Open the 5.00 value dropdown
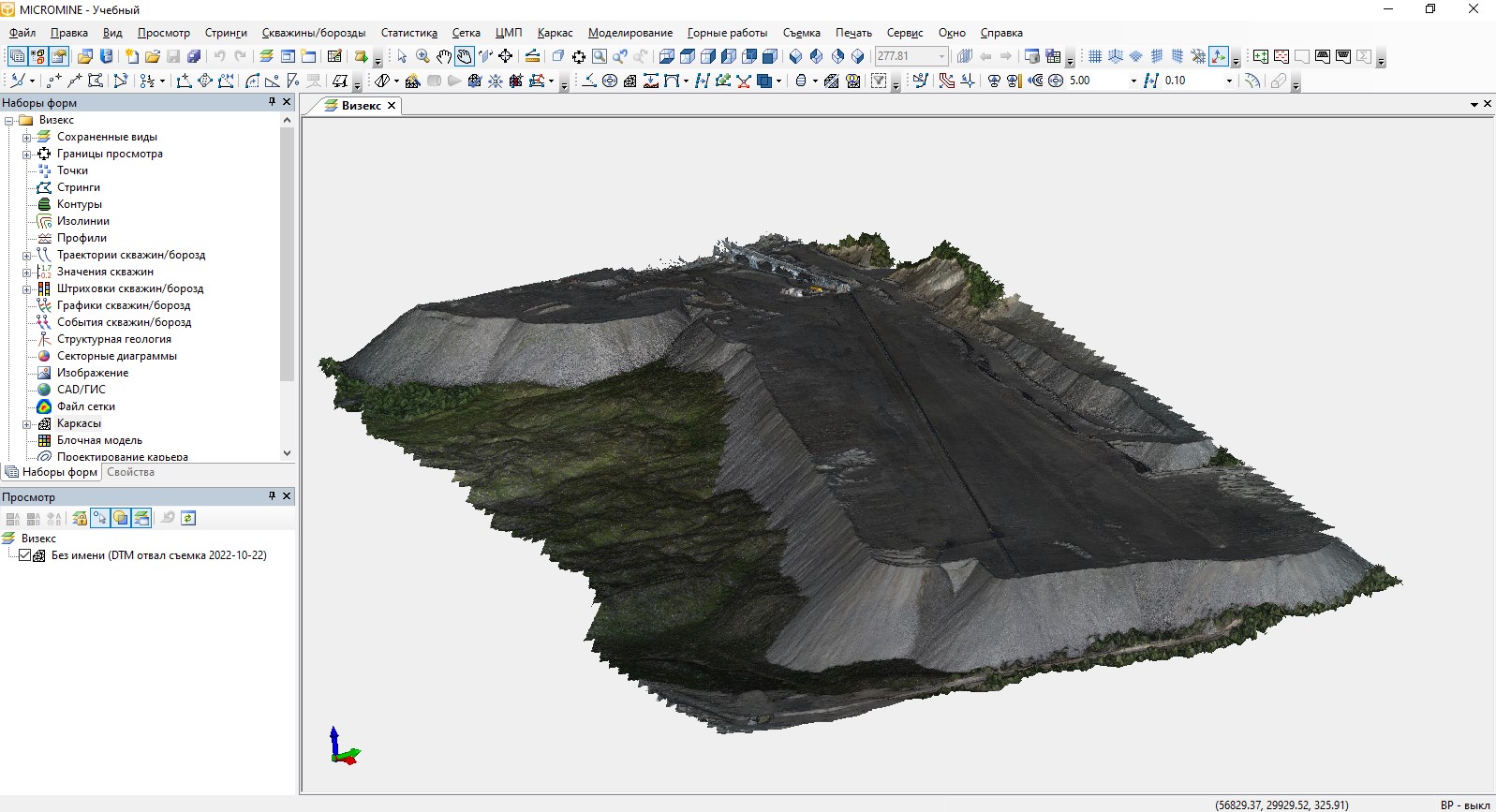The width and height of the screenshot is (1496, 812). 1133,81
